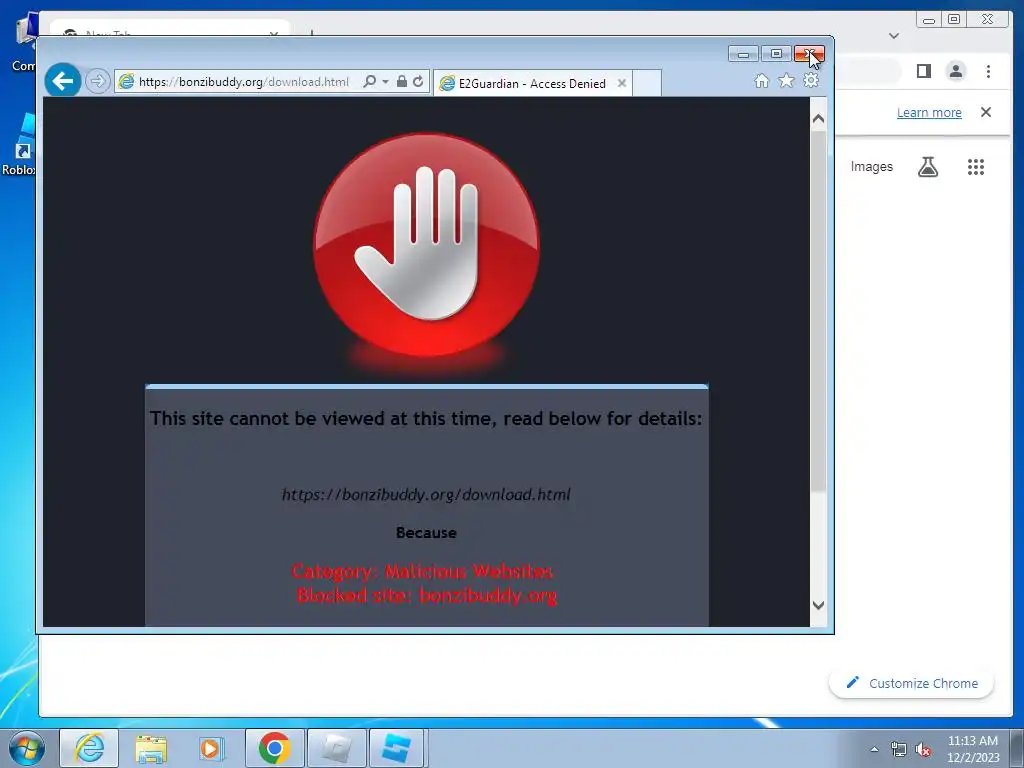Open Windows Explorer from the taskbar

151,748
